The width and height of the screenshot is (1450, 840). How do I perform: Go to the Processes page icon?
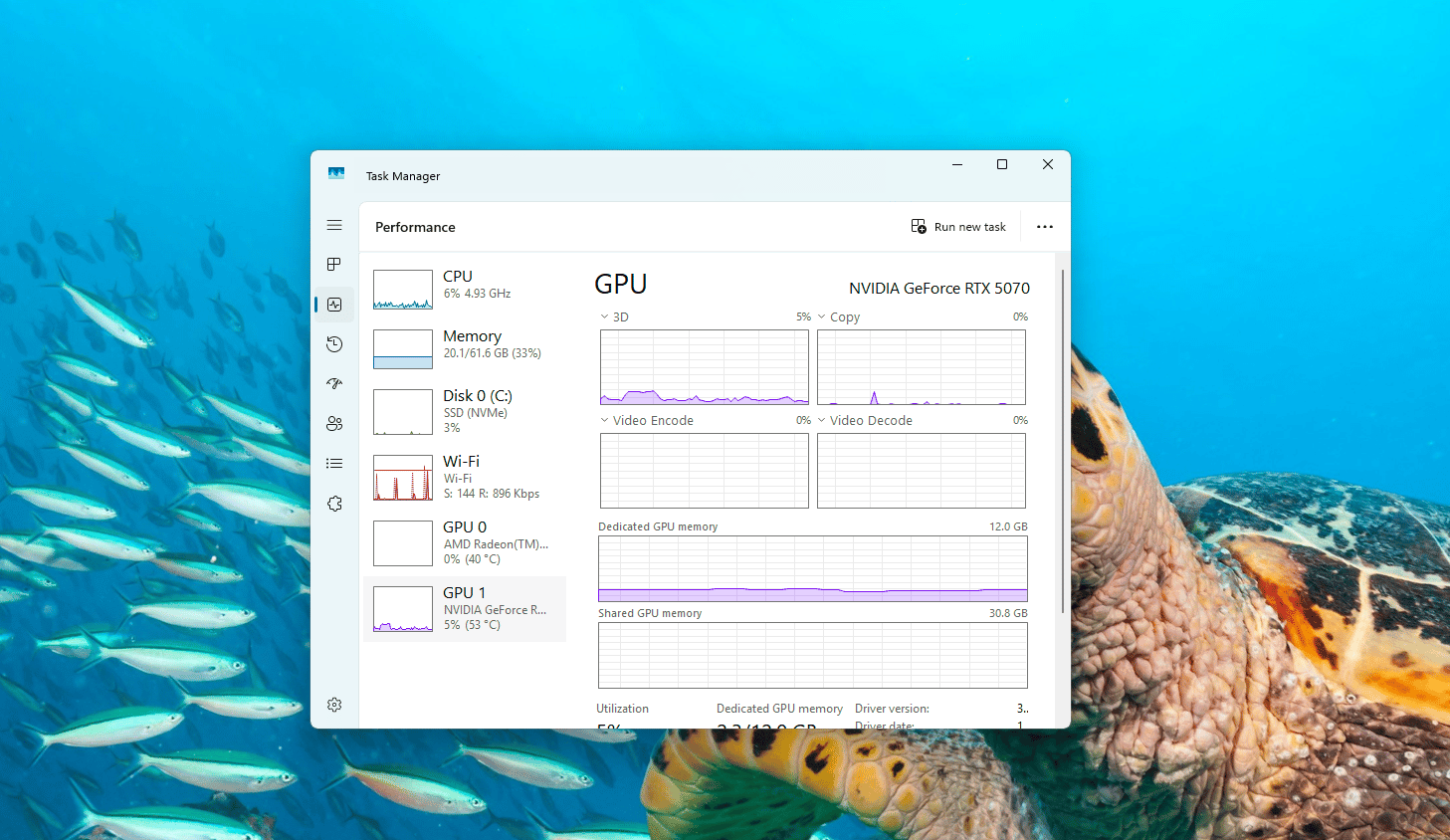pyautogui.click(x=334, y=264)
